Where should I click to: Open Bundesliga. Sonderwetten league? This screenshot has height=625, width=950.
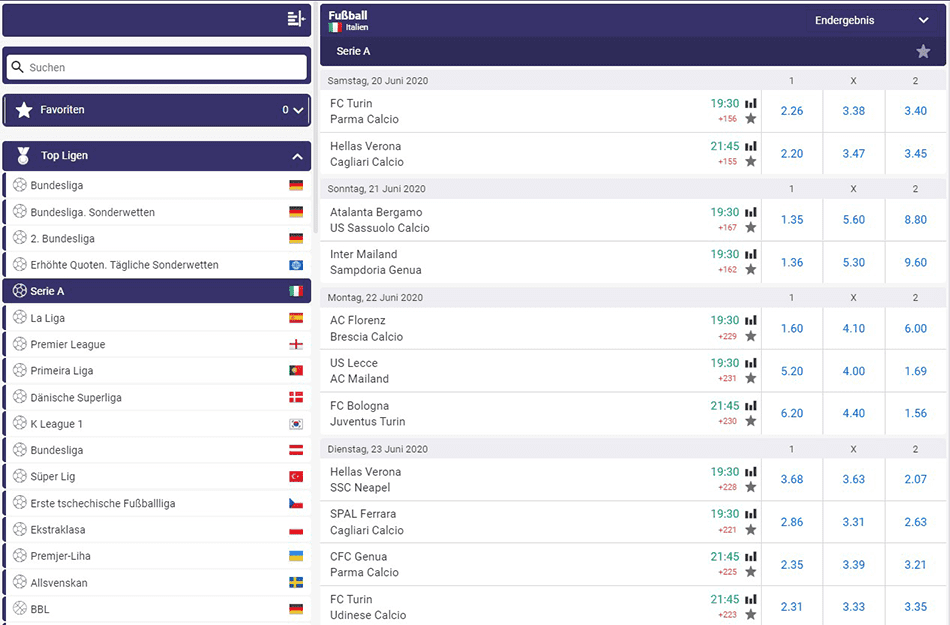[157, 212]
